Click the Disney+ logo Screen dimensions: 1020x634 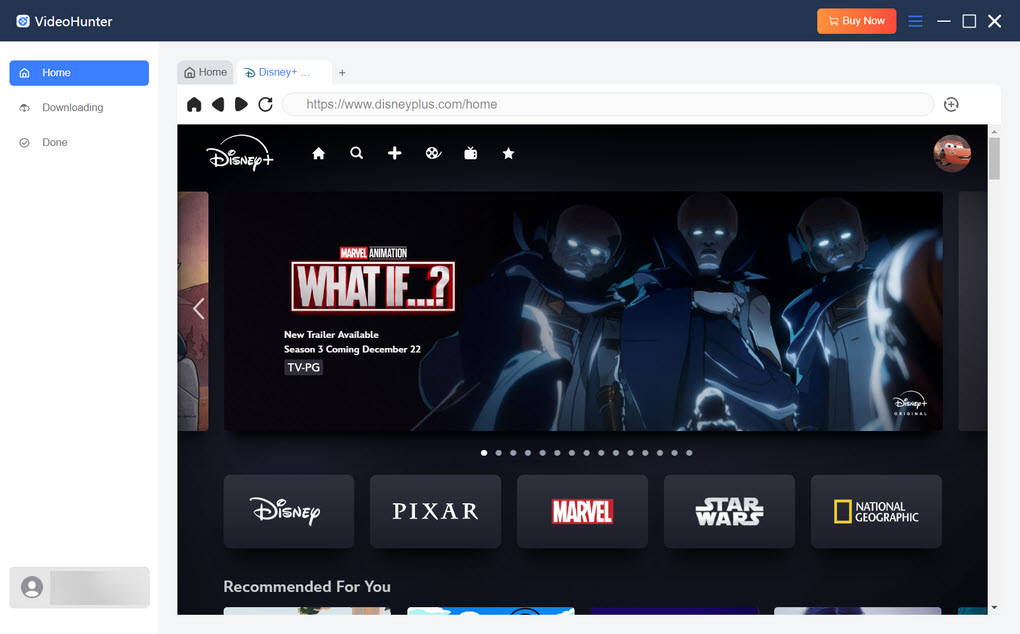(240, 153)
